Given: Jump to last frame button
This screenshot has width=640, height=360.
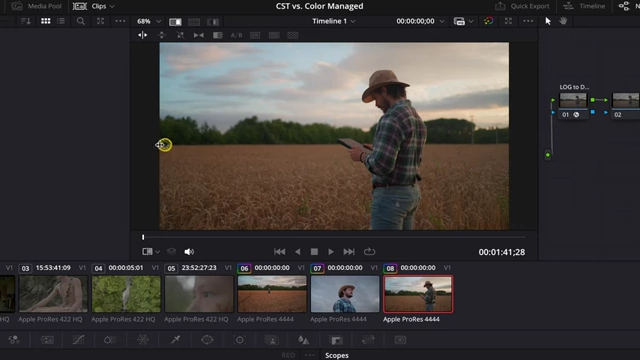Looking at the screenshot, I should 349,252.
